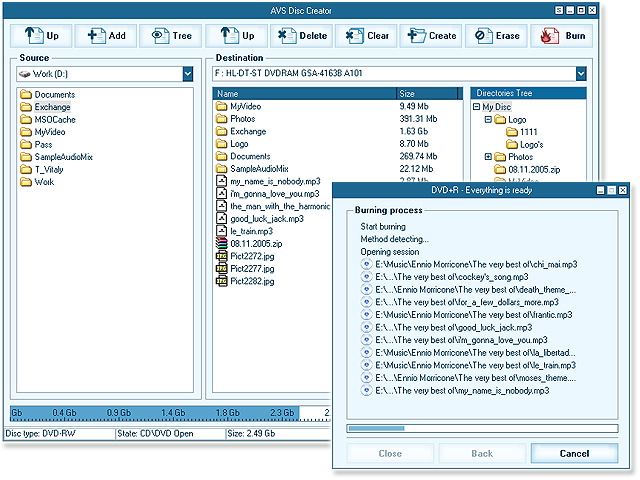Select Documents folder icon in Source list
The image size is (640, 480).
(26, 95)
